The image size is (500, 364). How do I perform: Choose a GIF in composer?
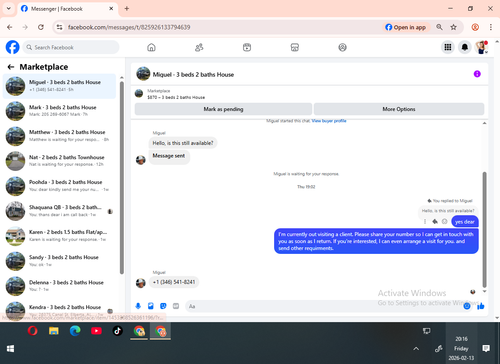[x=176, y=306]
